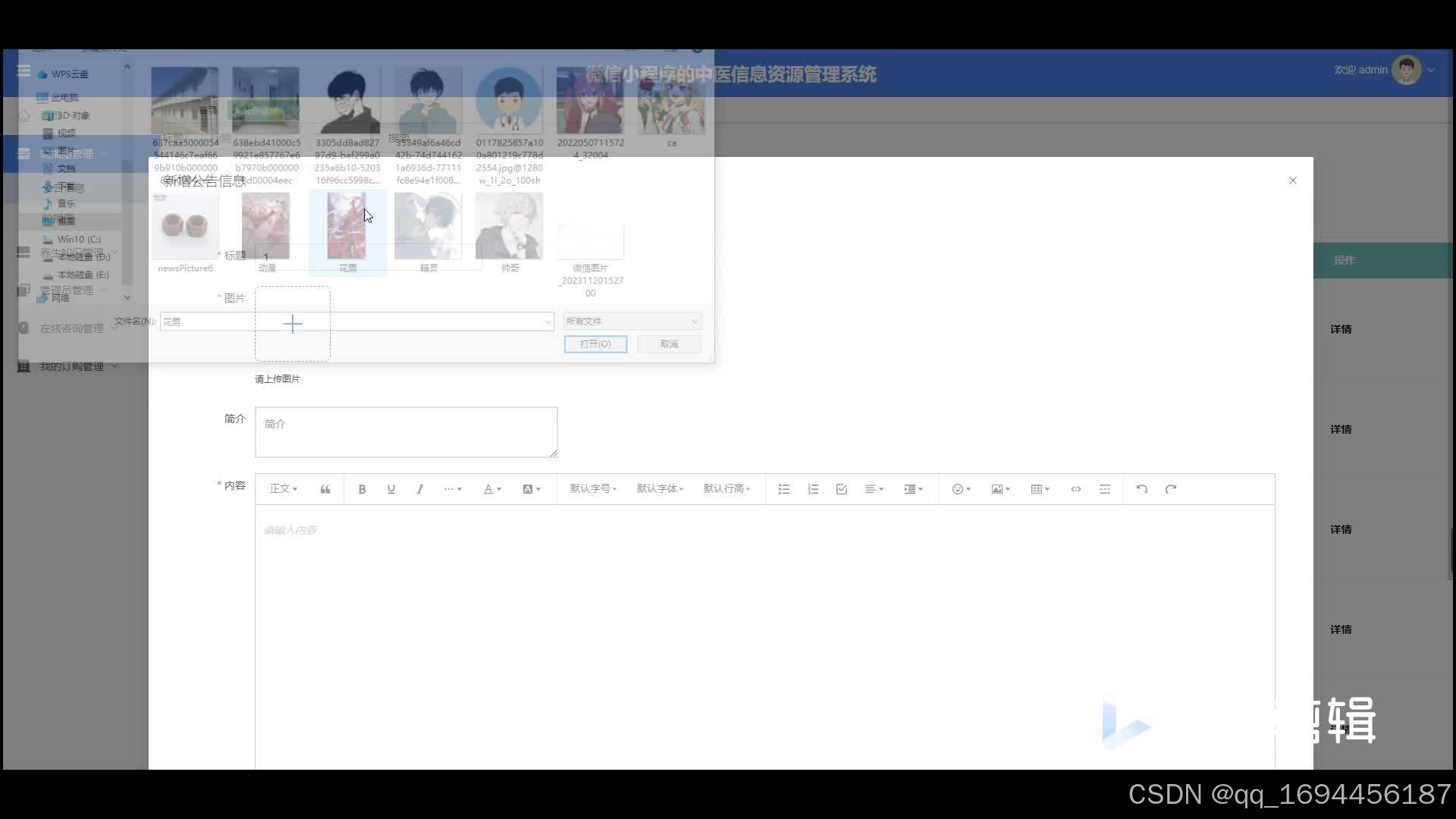This screenshot has width=1456, height=819.
Task: Insert numbered list in content editor
Action: click(813, 489)
